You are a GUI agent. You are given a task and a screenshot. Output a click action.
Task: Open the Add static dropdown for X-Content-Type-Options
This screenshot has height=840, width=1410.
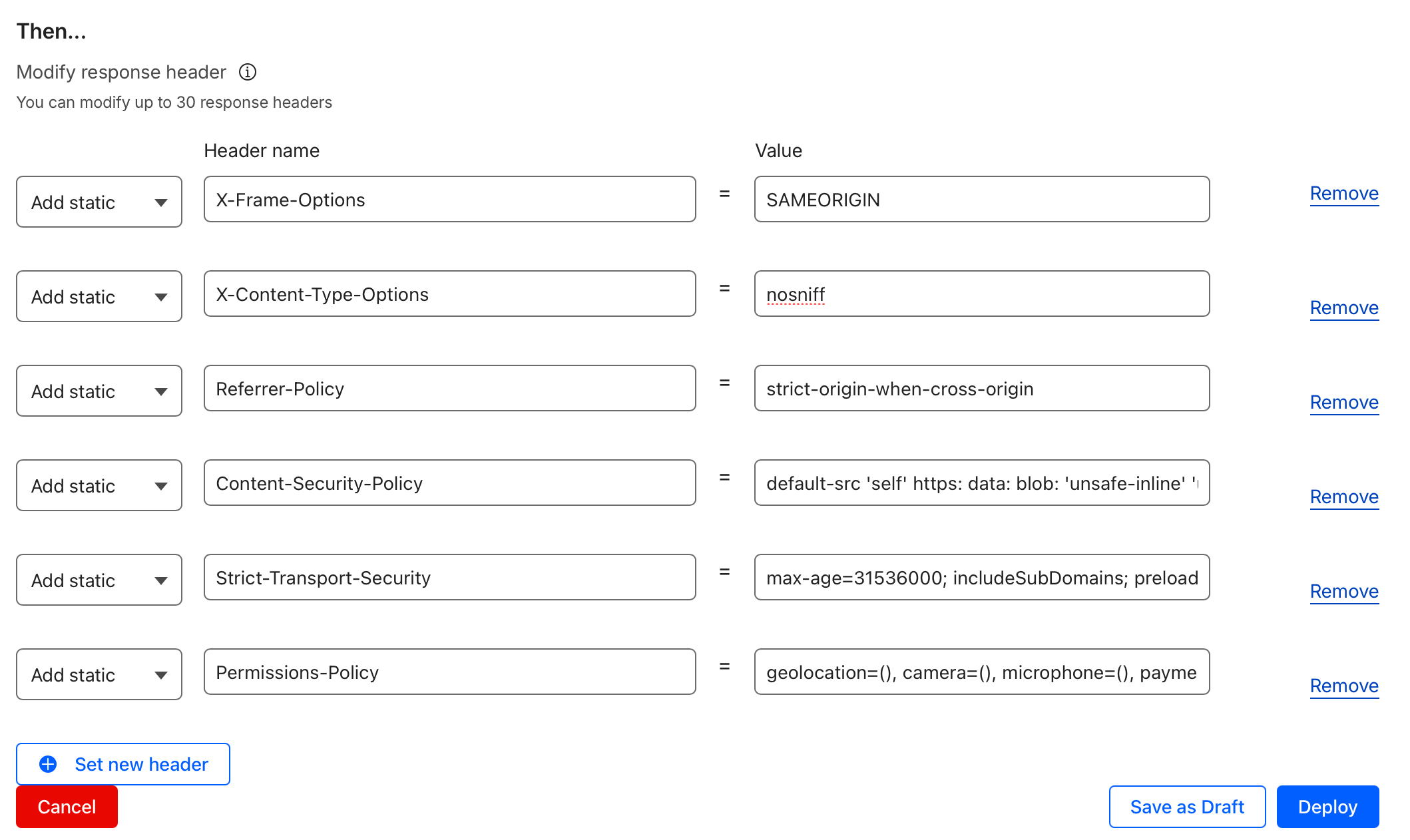point(99,296)
